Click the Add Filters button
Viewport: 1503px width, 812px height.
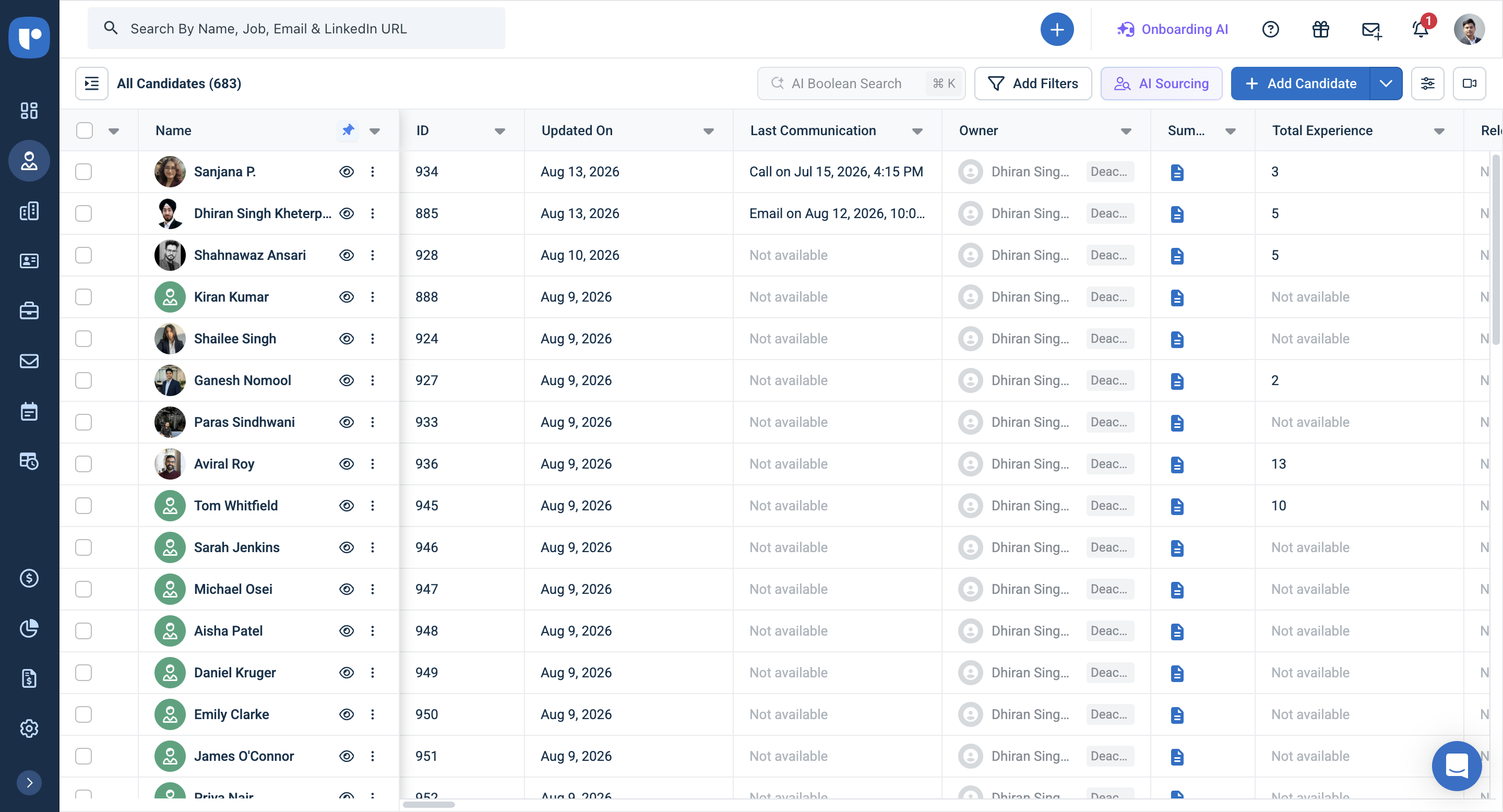point(1033,83)
